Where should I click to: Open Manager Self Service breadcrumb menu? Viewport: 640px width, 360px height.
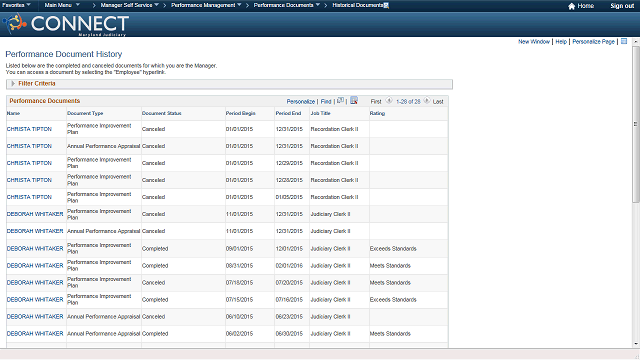(130, 5)
